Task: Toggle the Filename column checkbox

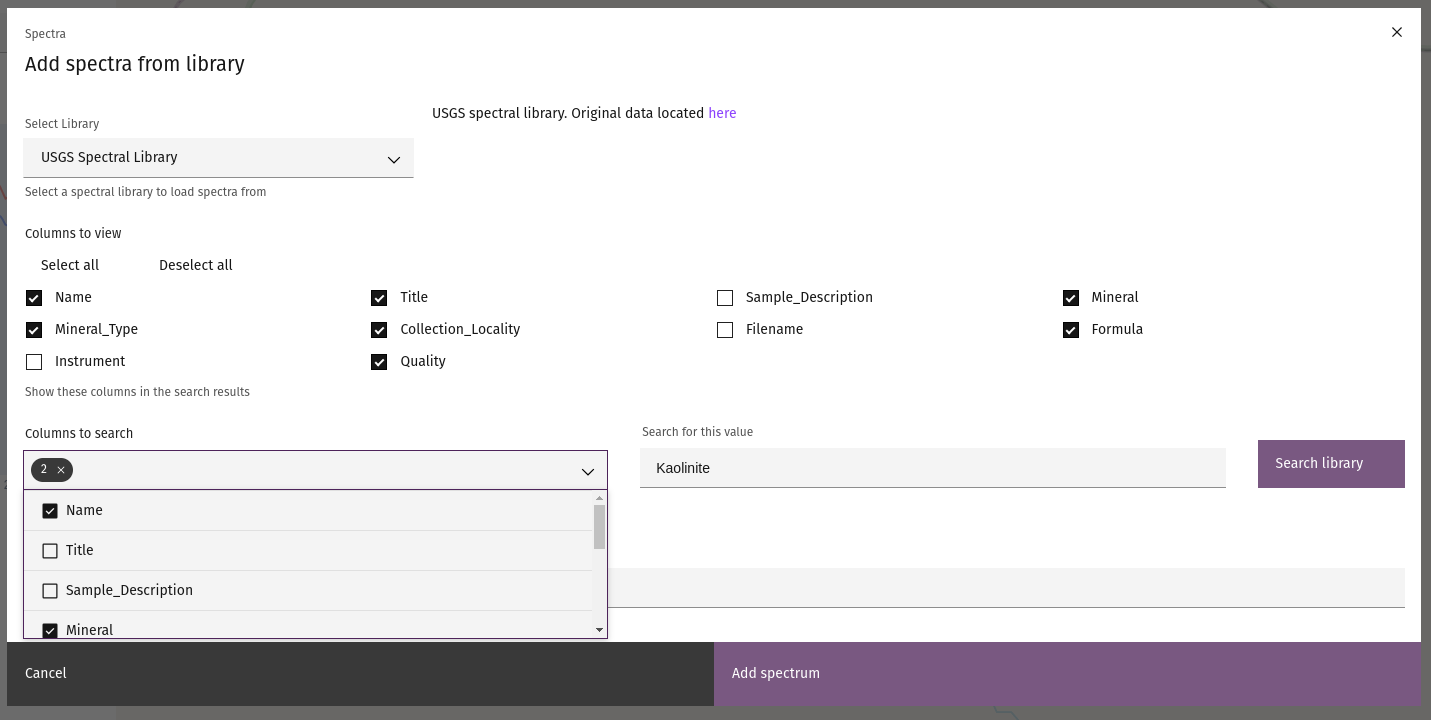Action: point(725,330)
